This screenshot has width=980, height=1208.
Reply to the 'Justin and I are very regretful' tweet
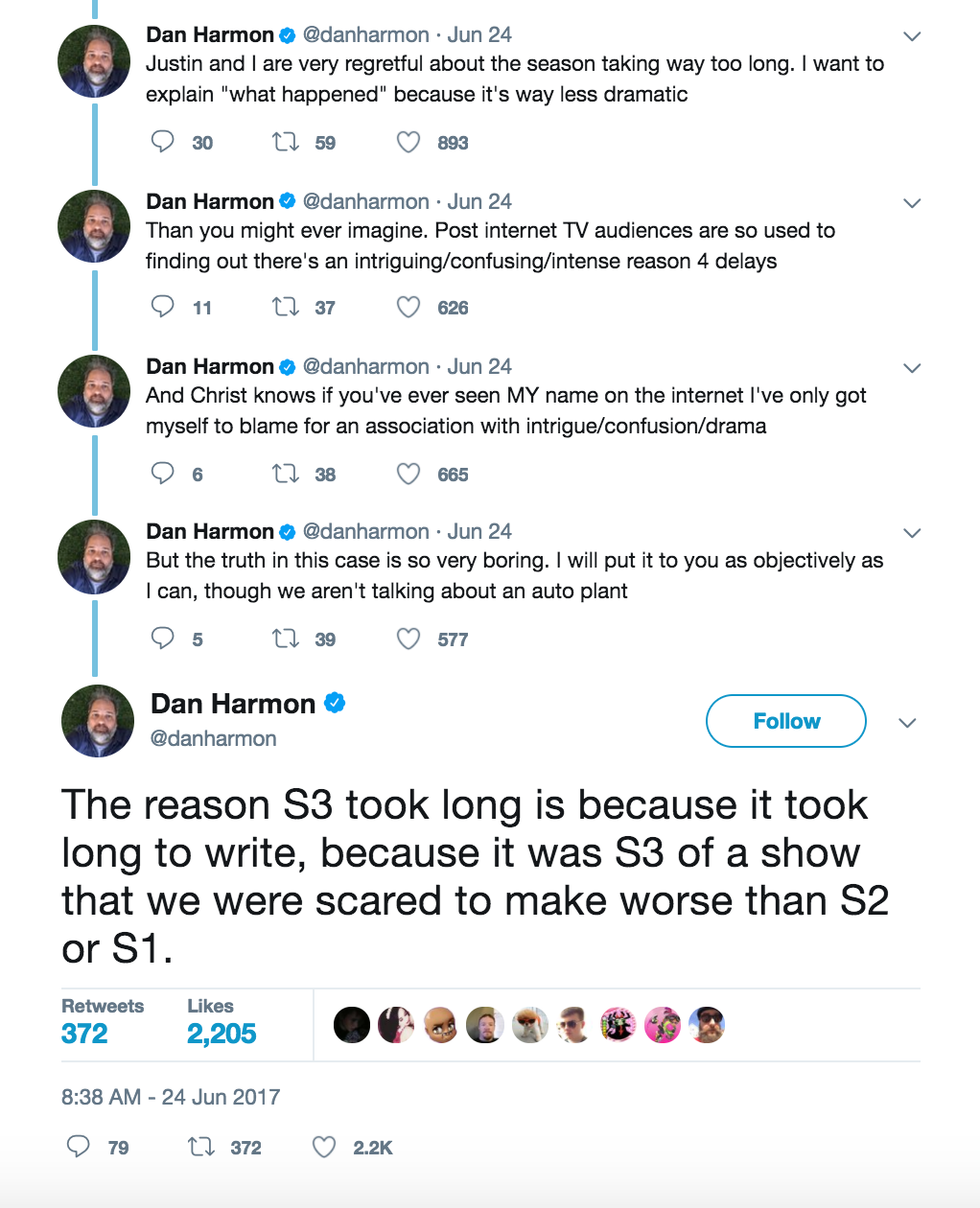coord(163,143)
